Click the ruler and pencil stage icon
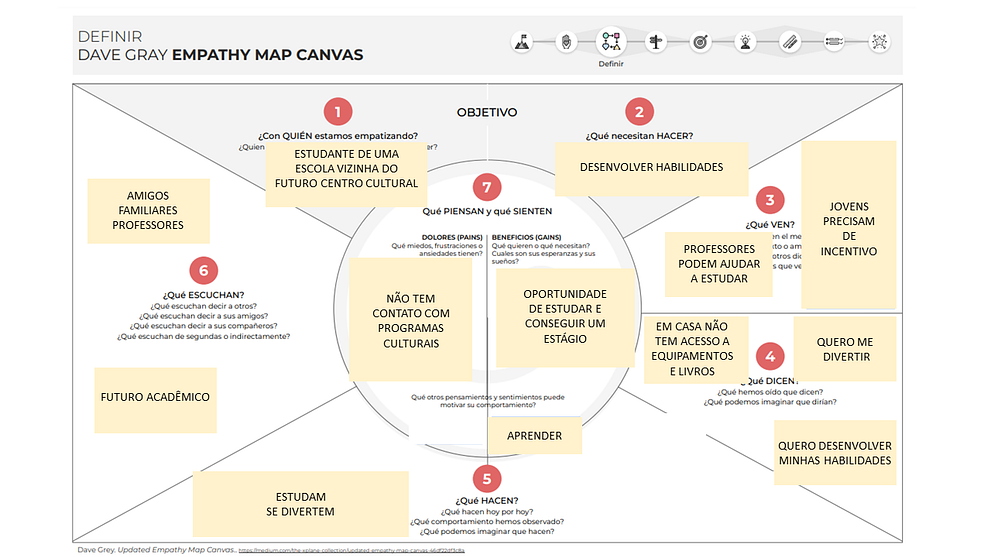 click(x=790, y=42)
